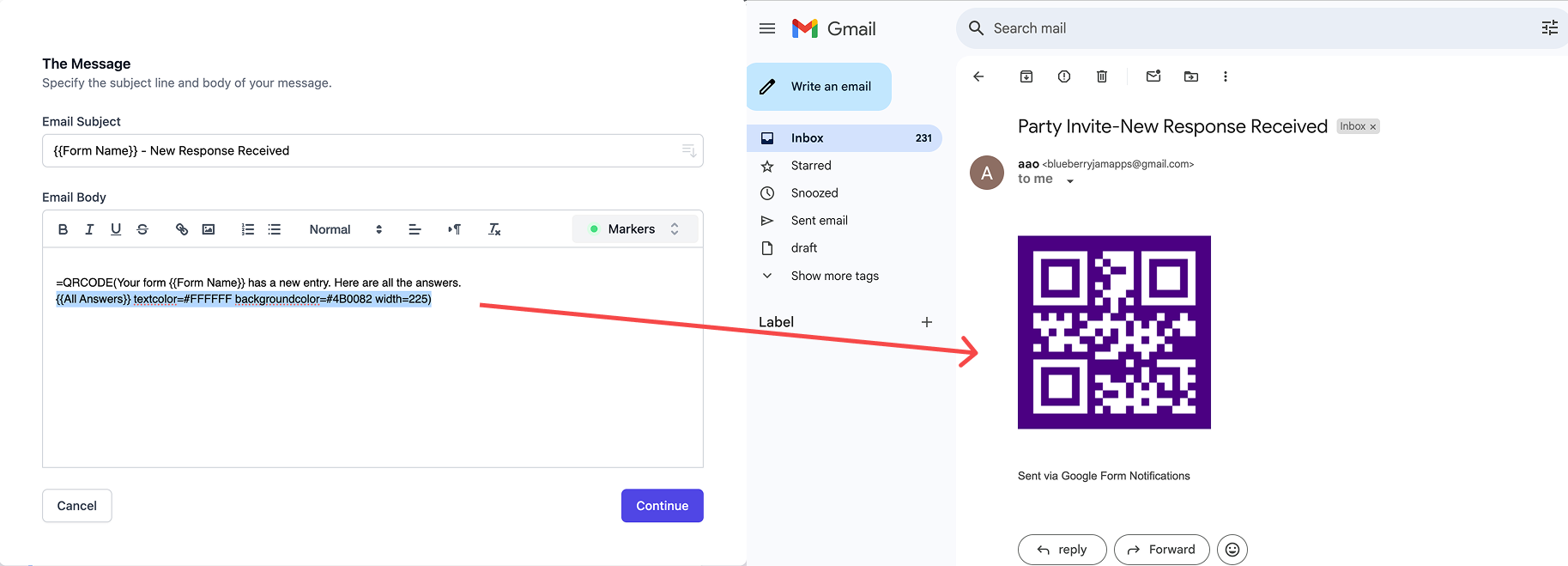Open the Normal text style dropdown
Screen dimensions: 1568x566
[x=346, y=229]
